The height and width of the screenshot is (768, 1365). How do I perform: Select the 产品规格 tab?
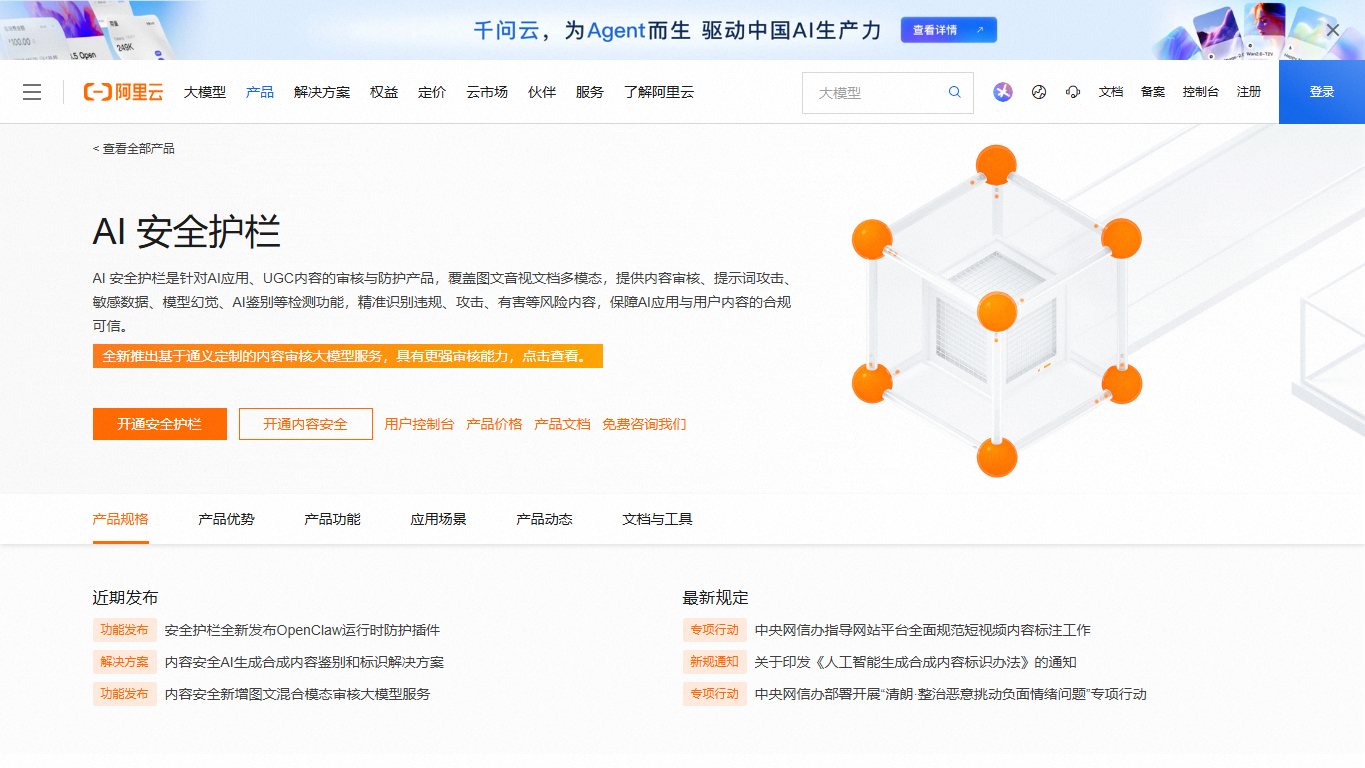click(x=121, y=519)
